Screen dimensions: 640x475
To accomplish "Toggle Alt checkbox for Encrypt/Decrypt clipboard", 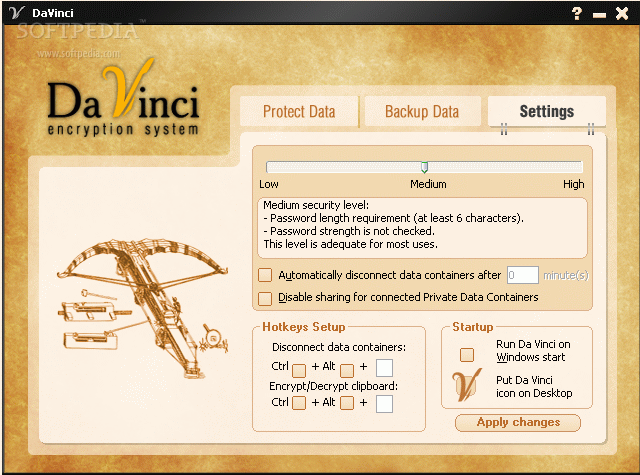I will coord(347,403).
